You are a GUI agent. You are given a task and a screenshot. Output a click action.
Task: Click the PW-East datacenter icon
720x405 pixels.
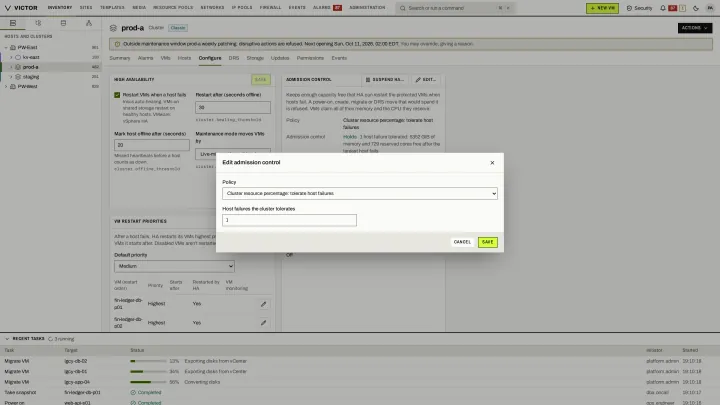[x=13, y=47]
